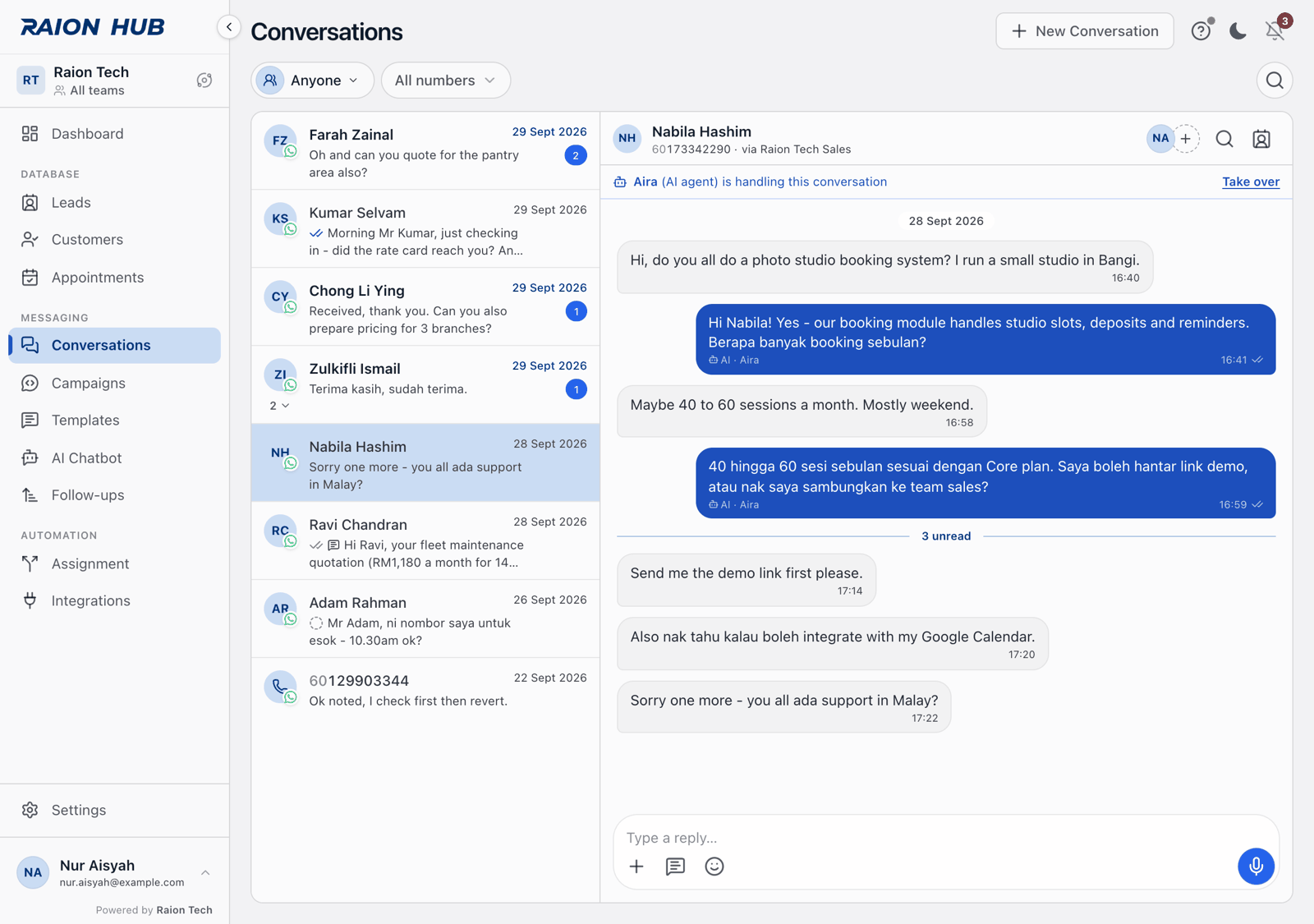Expand Zulkifli Ismail's 2 grouped threads
This screenshot has height=924, width=1314.
[x=280, y=406]
